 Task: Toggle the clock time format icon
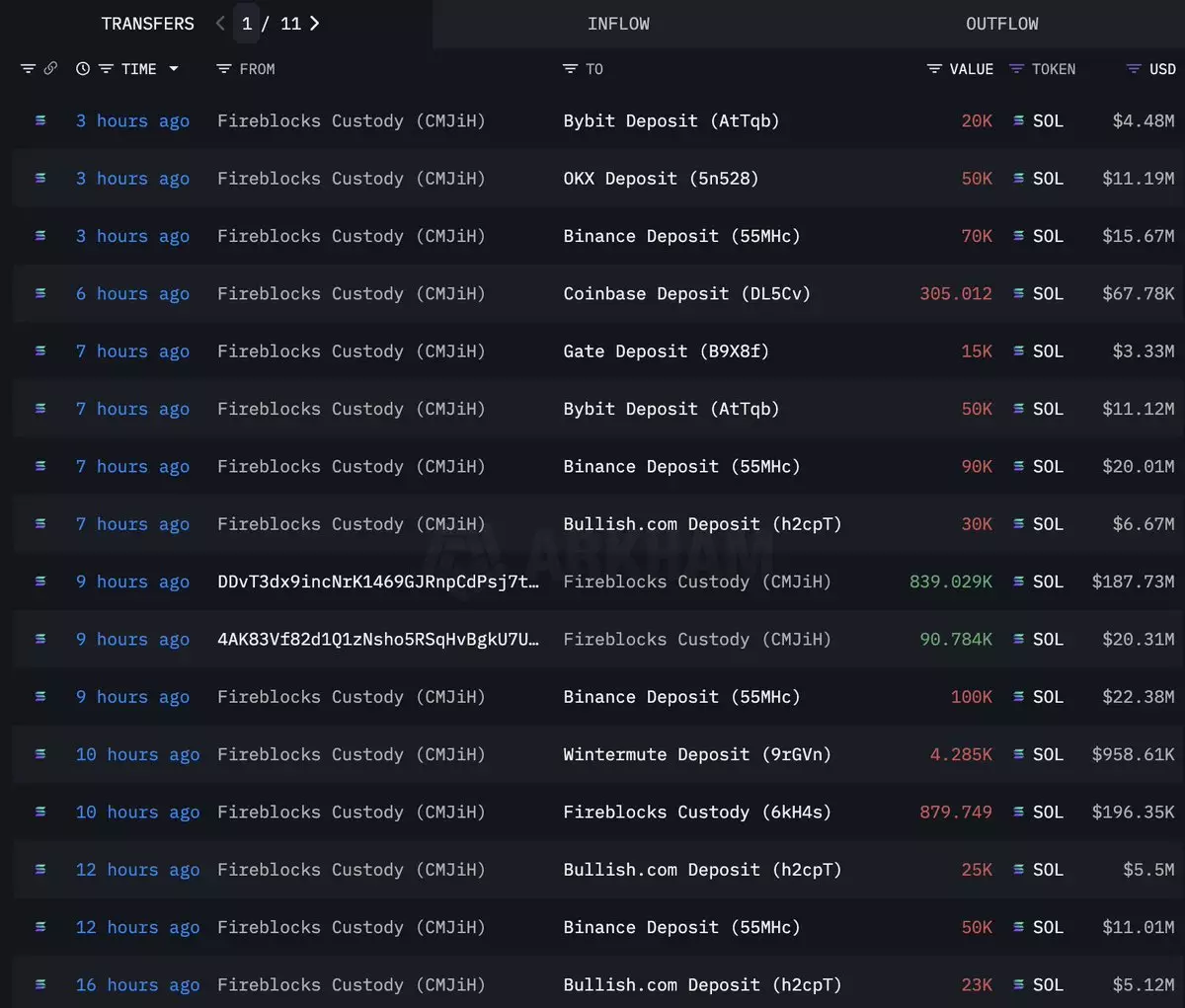[83, 69]
